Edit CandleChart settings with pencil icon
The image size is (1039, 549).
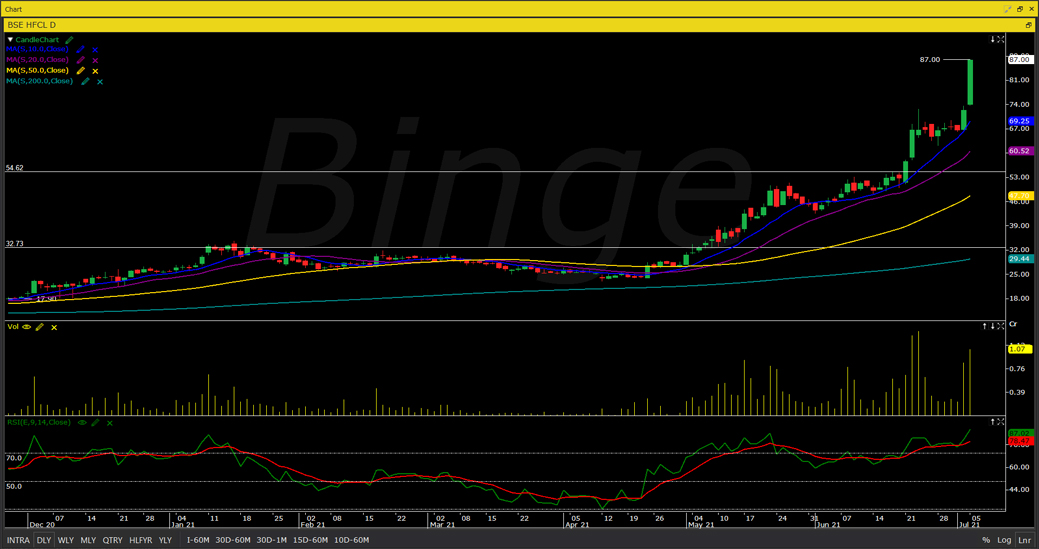(x=70, y=40)
